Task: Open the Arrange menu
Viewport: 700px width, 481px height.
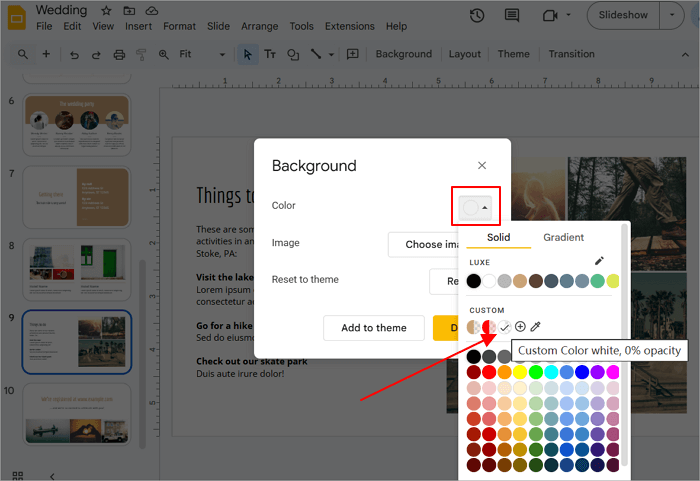Action: coord(259,26)
